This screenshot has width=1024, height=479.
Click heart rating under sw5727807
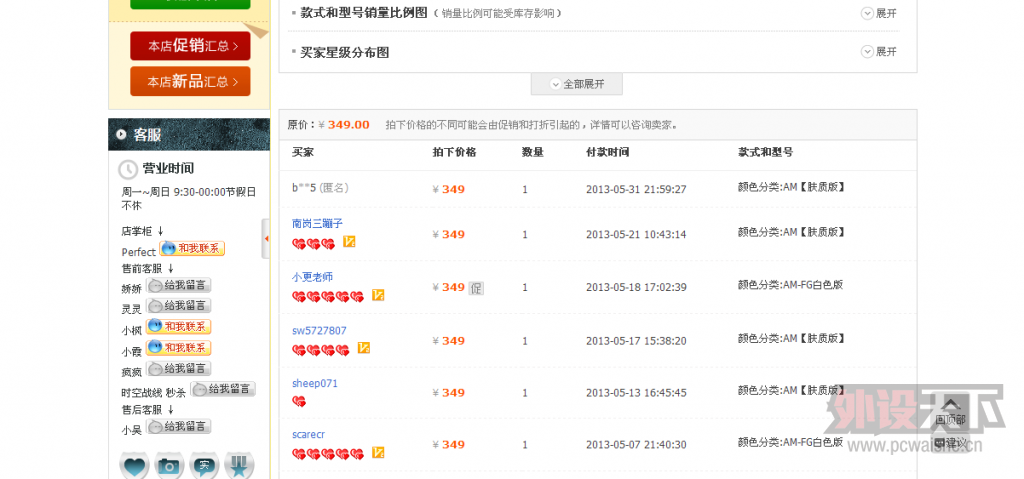(321, 350)
